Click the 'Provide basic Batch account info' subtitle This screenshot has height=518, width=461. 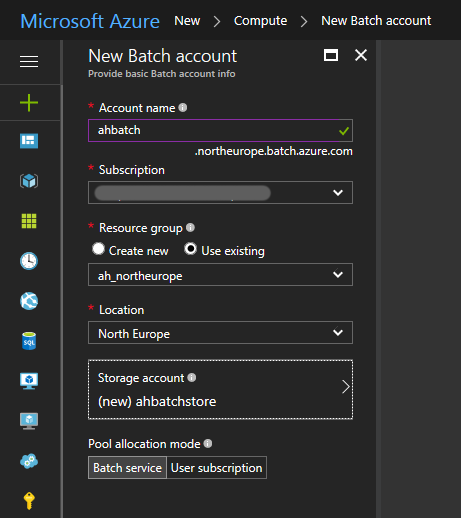[x=162, y=74]
